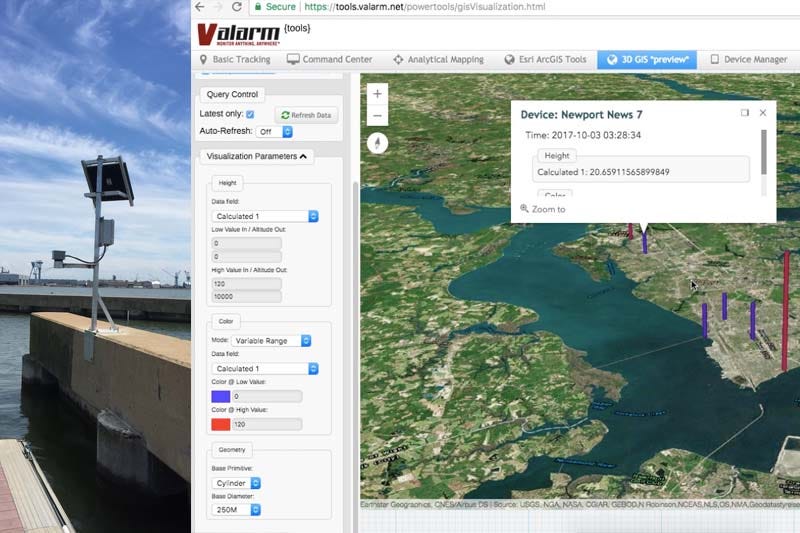Click the Esri ArcGIS Tools globe icon

pyautogui.click(x=509, y=60)
